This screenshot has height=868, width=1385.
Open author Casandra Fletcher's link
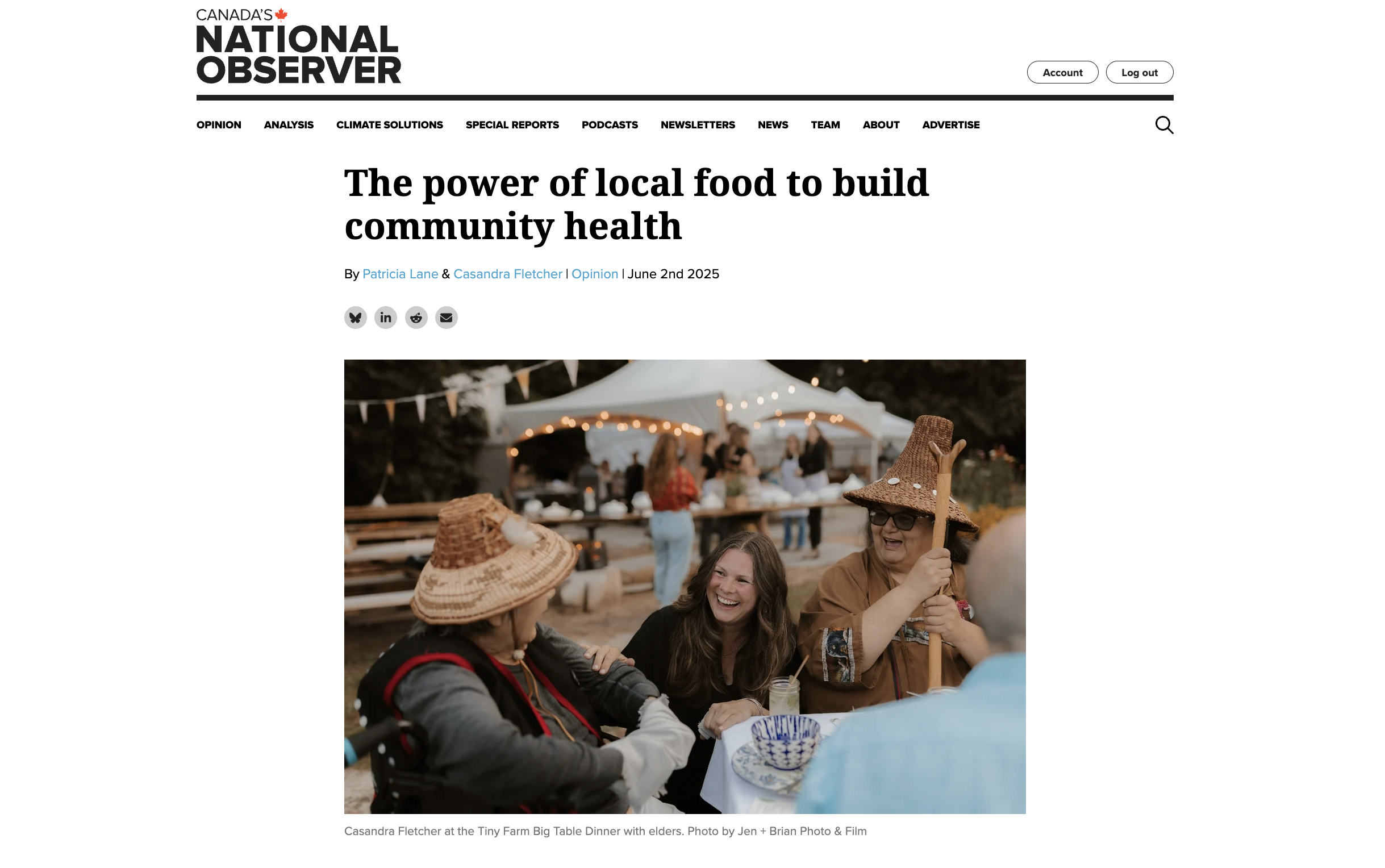tap(508, 274)
